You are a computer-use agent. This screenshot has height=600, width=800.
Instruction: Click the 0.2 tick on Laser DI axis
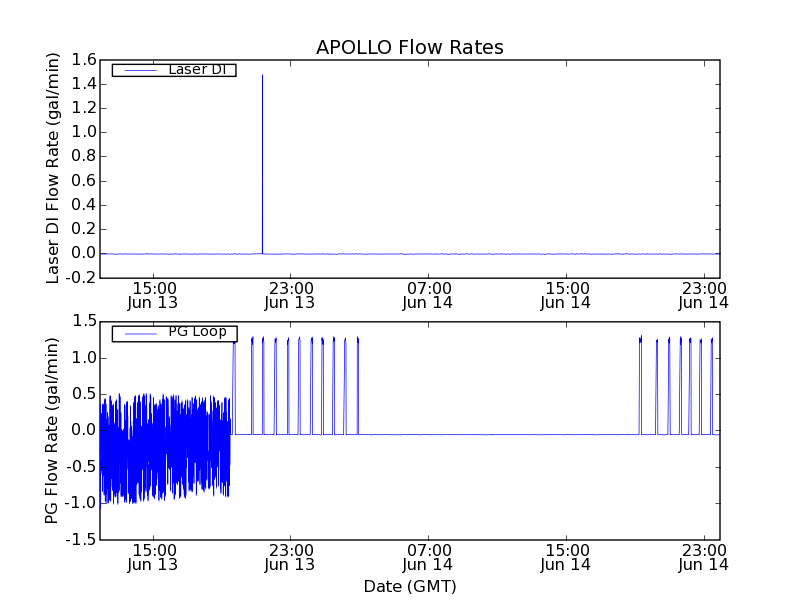point(84,229)
